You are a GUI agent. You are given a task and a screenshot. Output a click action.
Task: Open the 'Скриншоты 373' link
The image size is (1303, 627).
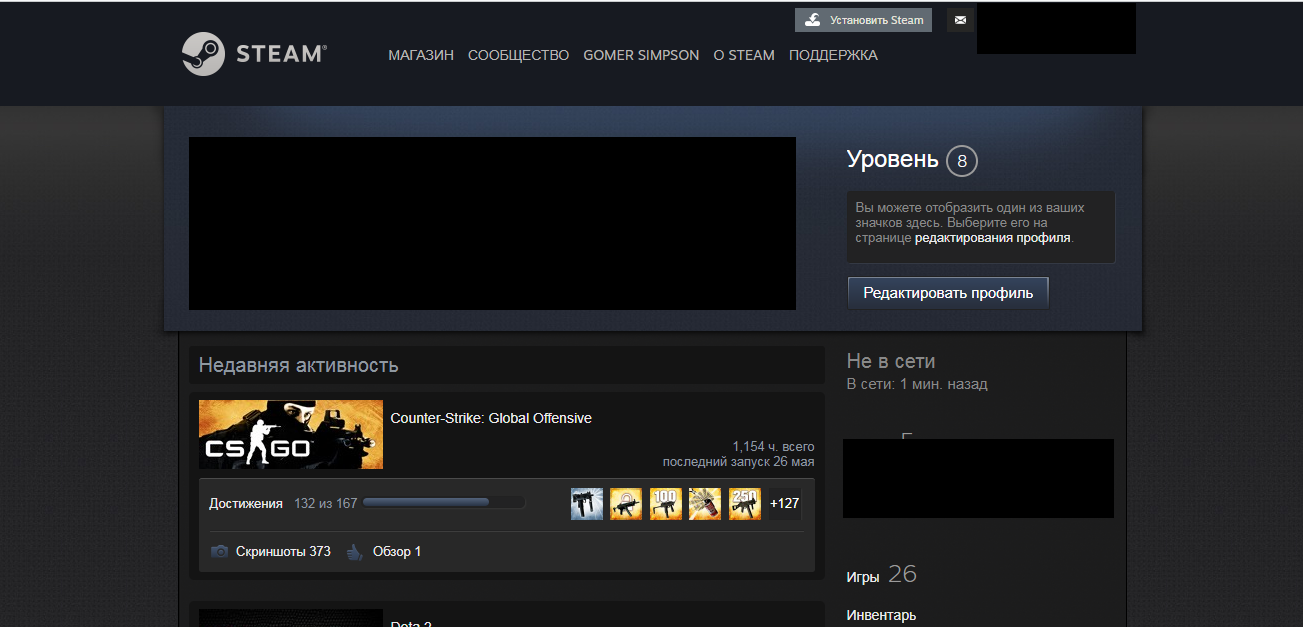point(283,551)
